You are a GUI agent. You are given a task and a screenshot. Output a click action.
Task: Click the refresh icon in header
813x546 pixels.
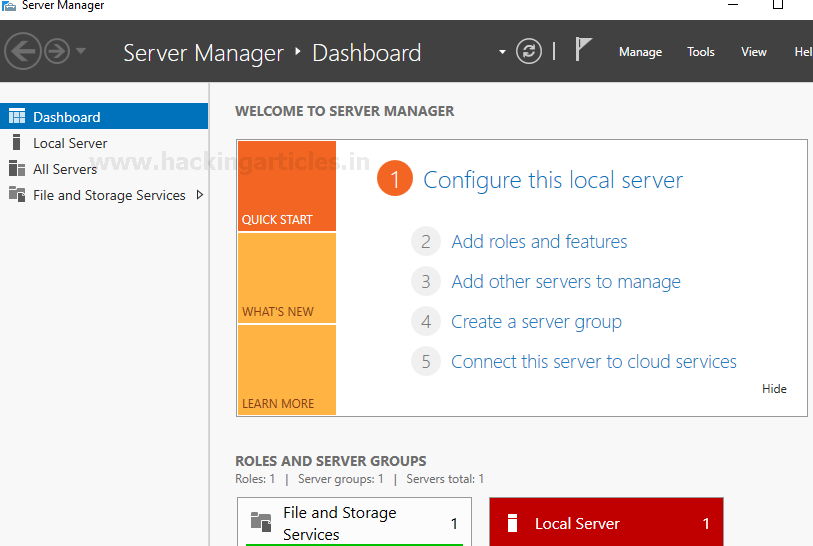(529, 51)
